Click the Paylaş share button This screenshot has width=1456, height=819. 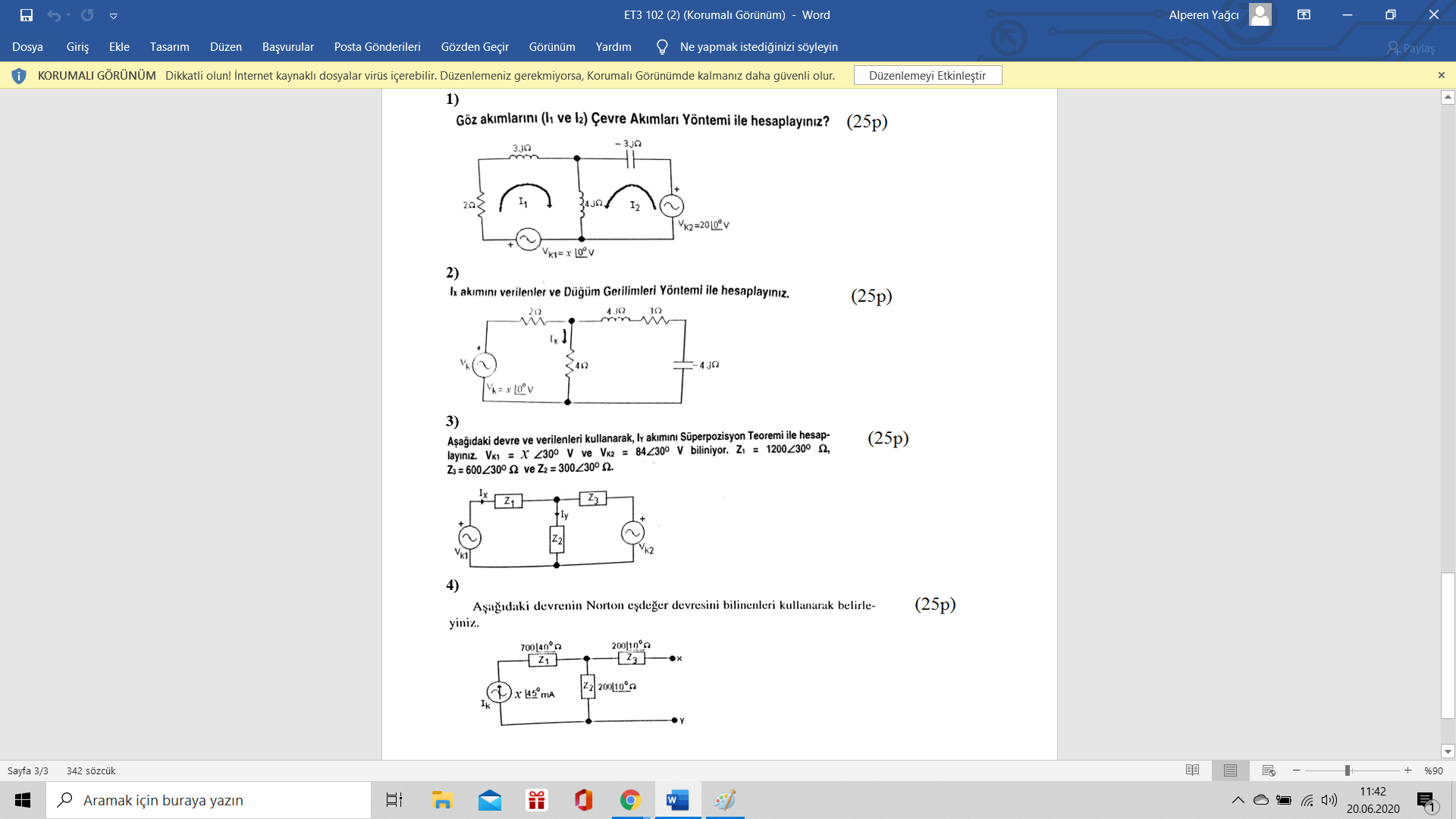[1410, 48]
